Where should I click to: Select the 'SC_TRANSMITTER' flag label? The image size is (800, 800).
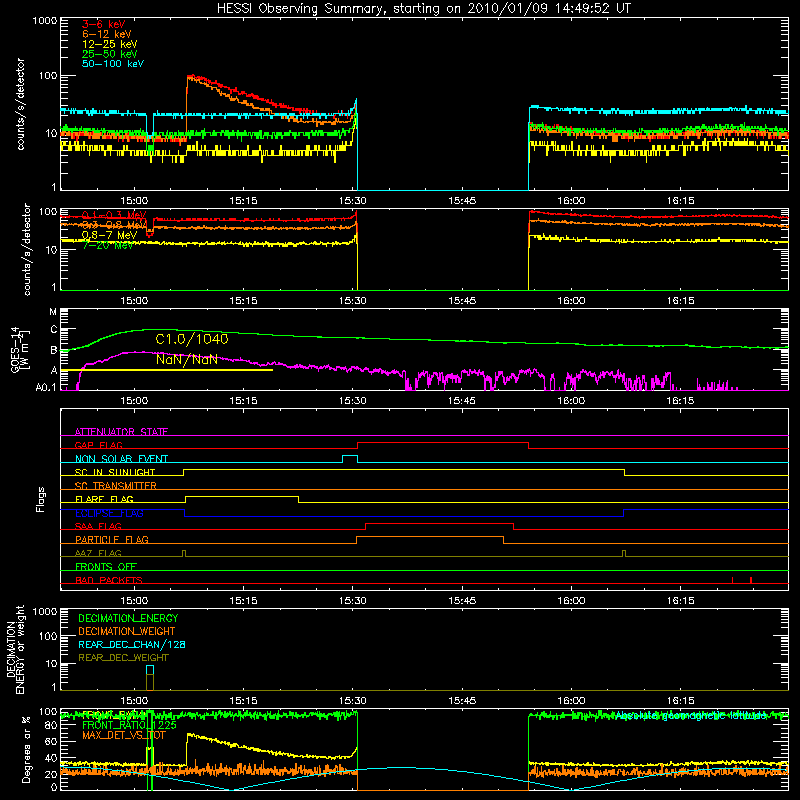(x=116, y=485)
